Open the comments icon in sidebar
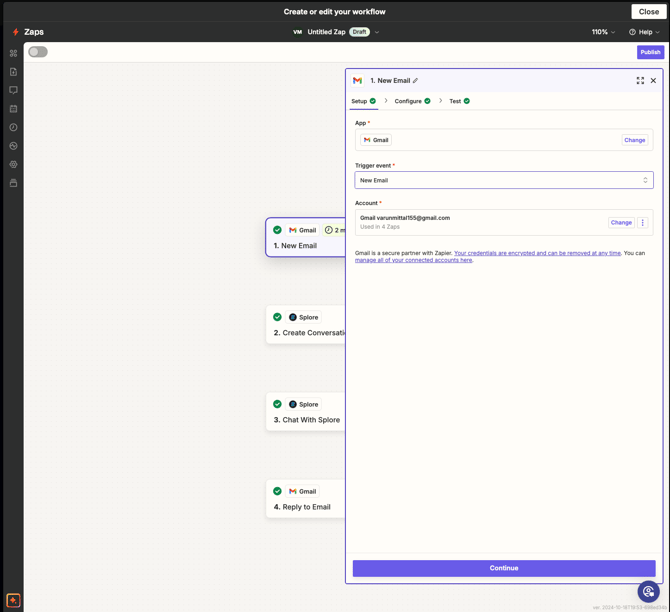Image resolution: width=670 pixels, height=612 pixels. (x=14, y=90)
